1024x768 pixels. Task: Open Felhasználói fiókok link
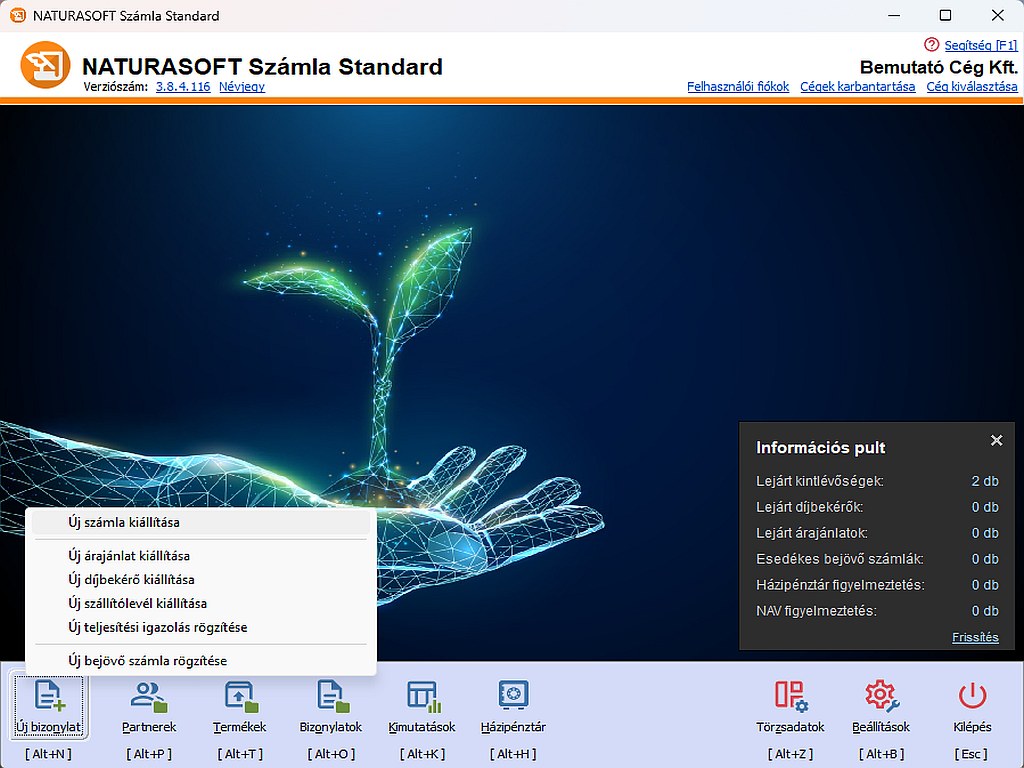(738, 87)
